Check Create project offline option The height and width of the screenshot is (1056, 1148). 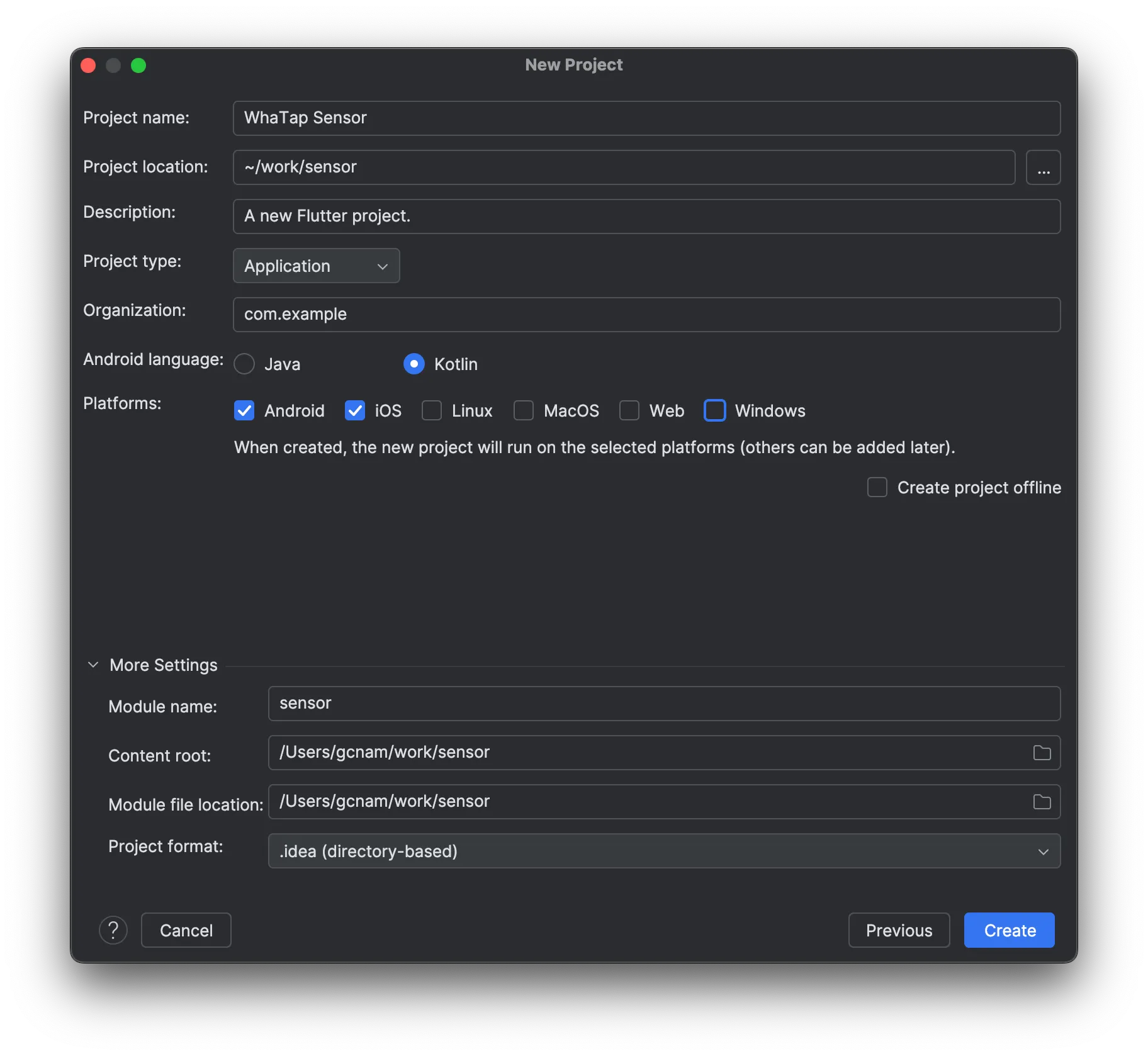[x=877, y=487]
